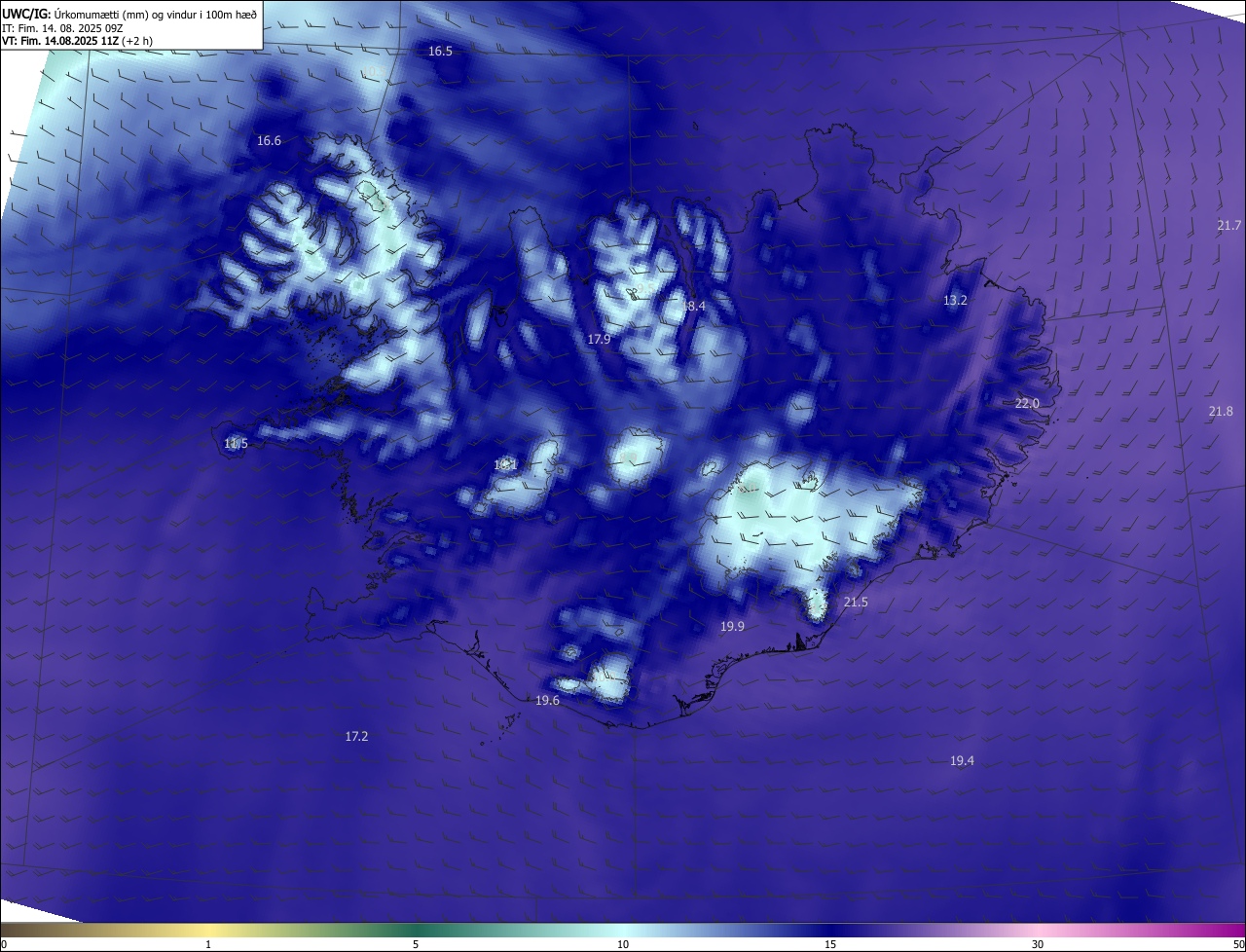The height and width of the screenshot is (952, 1246).
Task: Select the 11.5 value label
Action: pyautogui.click(x=236, y=444)
